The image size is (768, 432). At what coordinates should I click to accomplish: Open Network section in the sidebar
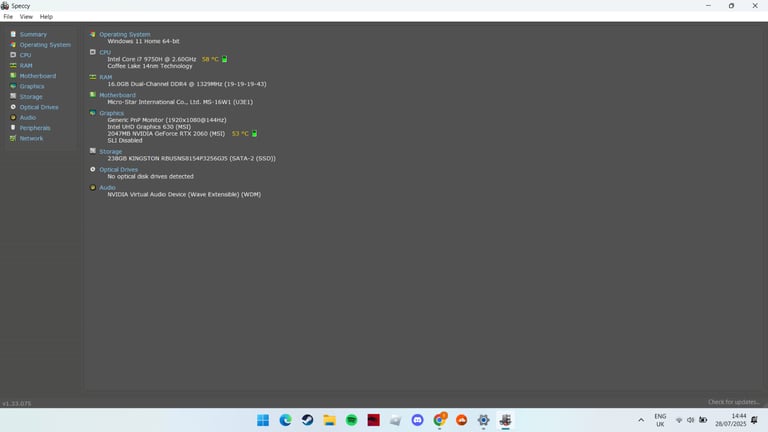click(31, 139)
